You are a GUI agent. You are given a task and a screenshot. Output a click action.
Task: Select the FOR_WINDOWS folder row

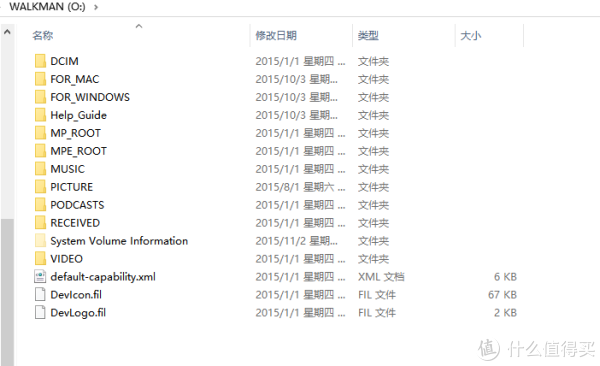(x=276, y=97)
